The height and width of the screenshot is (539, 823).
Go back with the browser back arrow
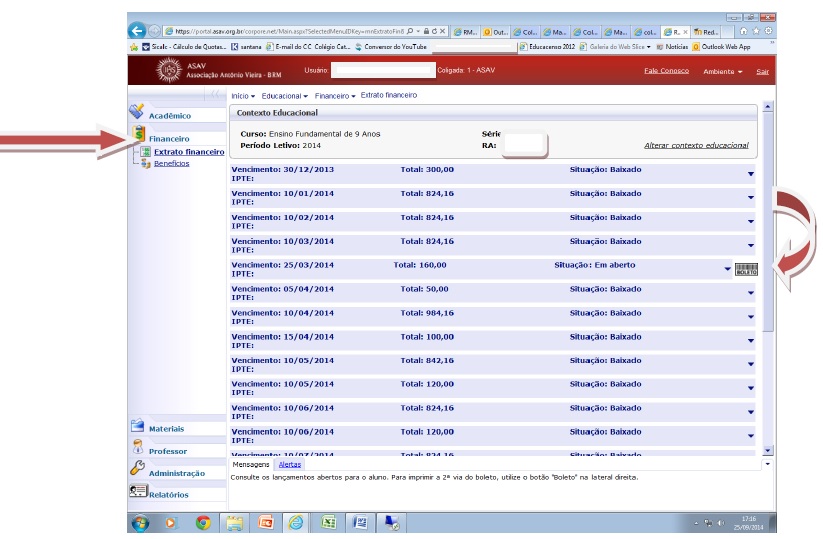[x=137, y=31]
